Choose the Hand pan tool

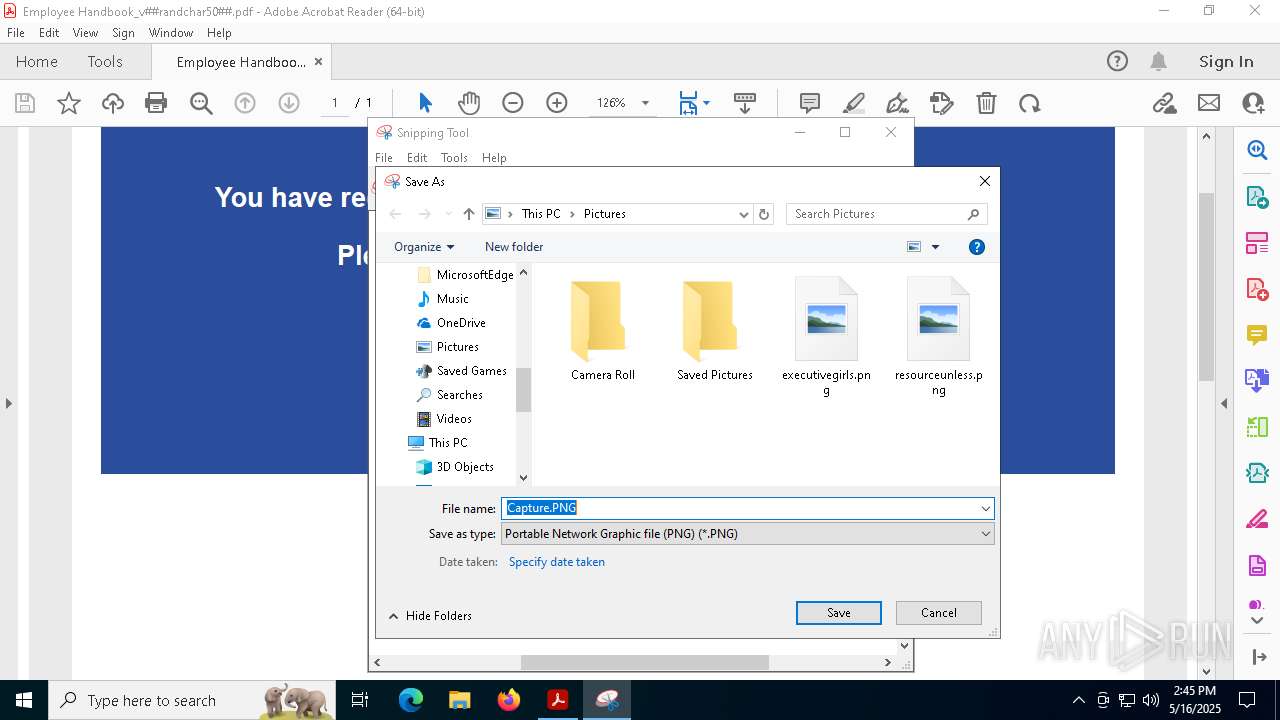tap(469, 103)
